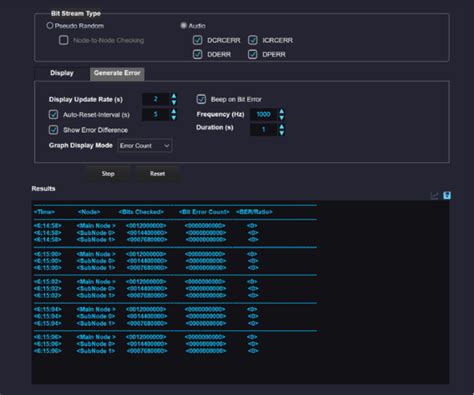474x395 pixels.
Task: Uncheck the ICRCERR checkbox
Action: coord(253,40)
